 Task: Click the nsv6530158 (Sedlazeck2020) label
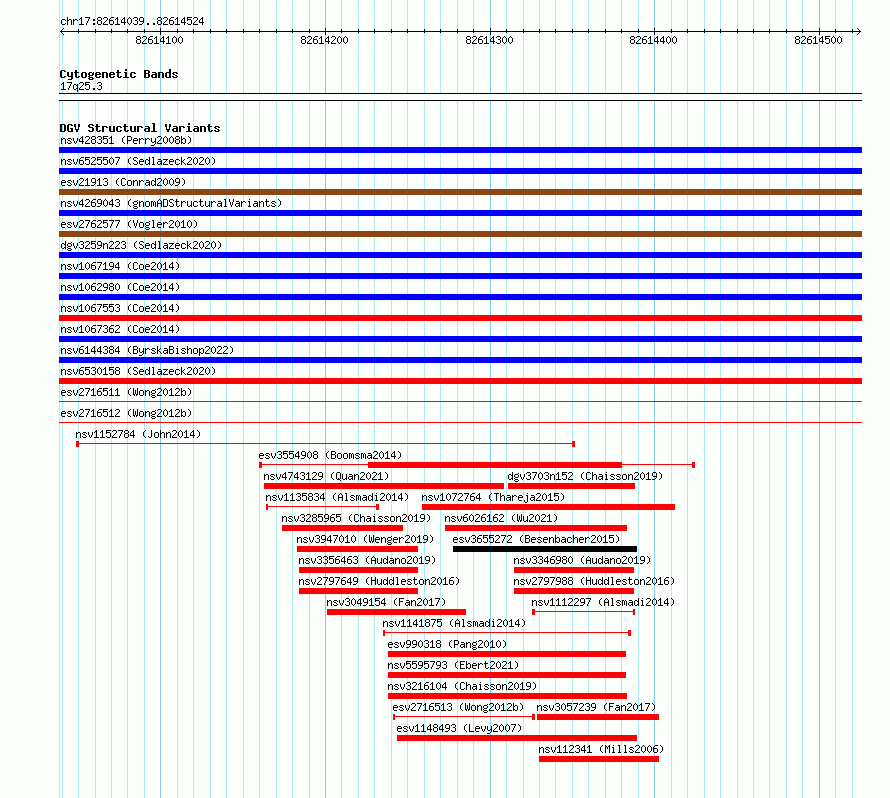tap(138, 371)
